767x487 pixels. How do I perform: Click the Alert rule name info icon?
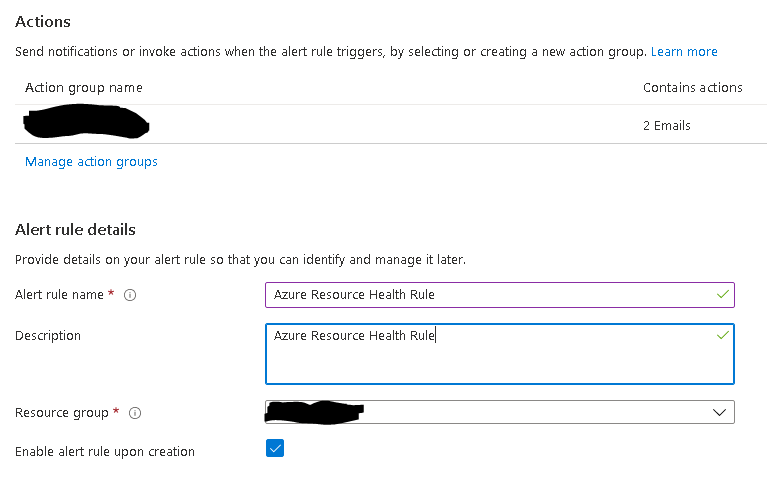130,295
